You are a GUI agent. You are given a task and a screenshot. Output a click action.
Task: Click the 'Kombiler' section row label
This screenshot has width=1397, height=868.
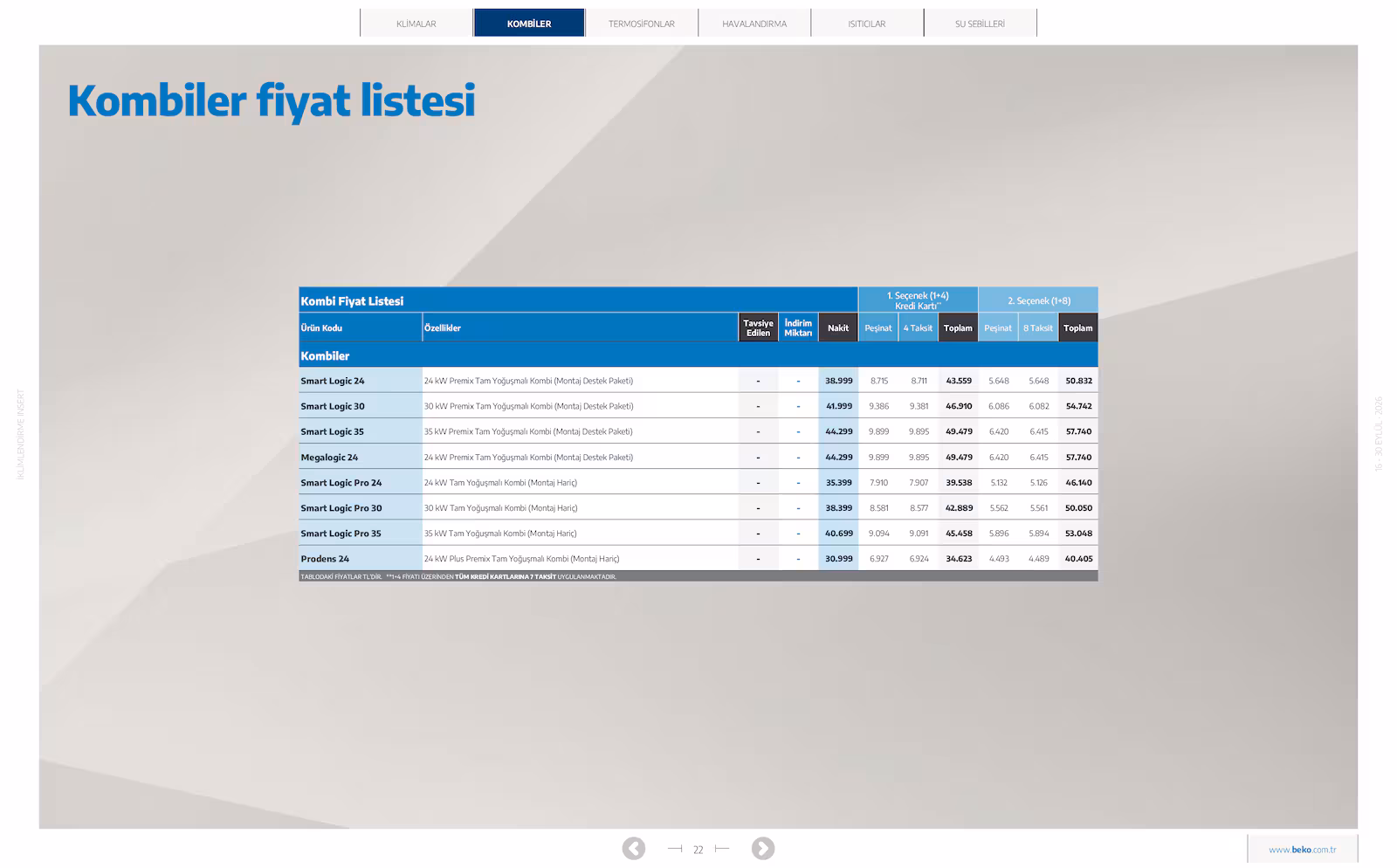(325, 356)
